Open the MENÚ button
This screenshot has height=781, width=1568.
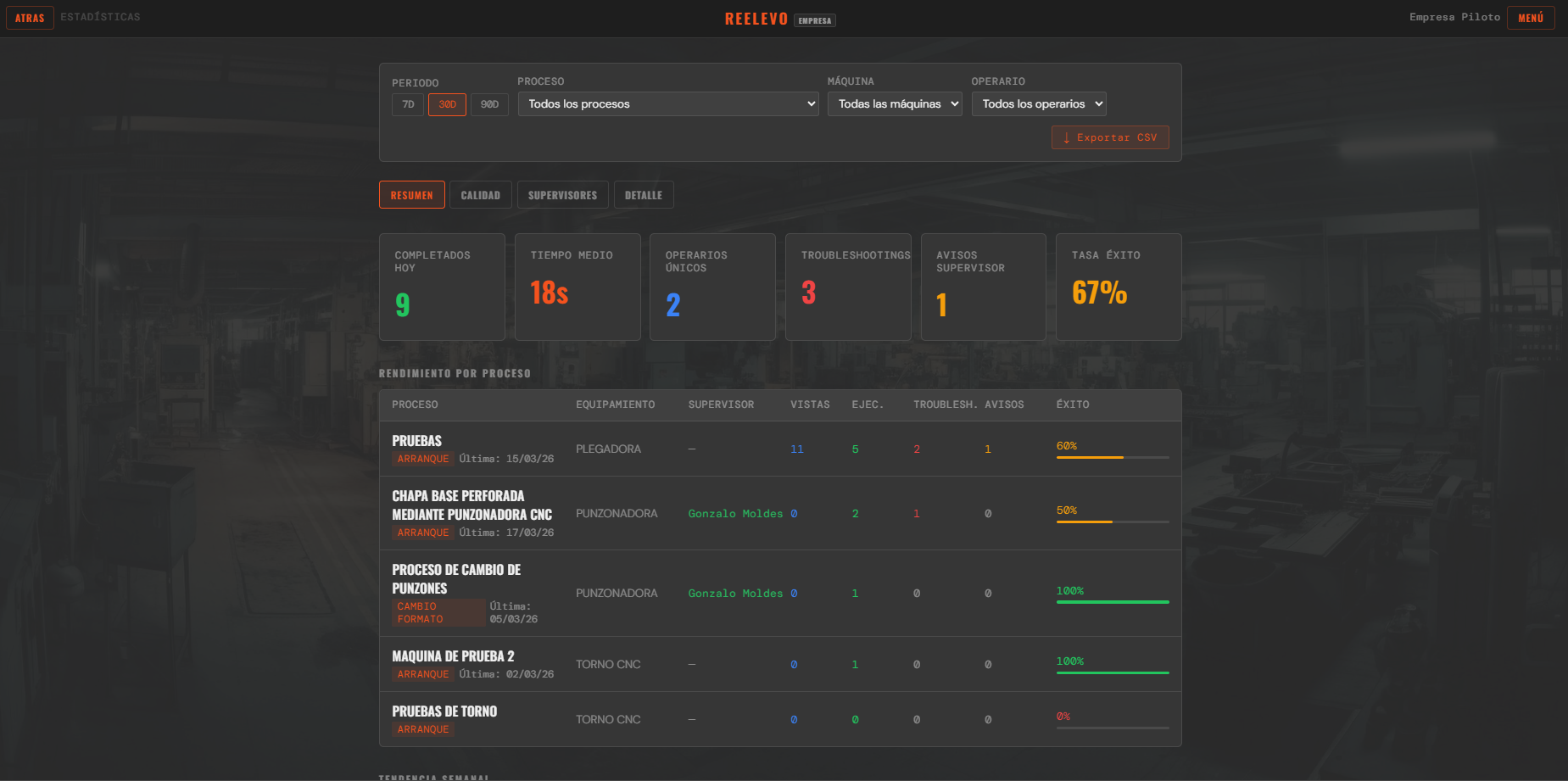coord(1531,17)
